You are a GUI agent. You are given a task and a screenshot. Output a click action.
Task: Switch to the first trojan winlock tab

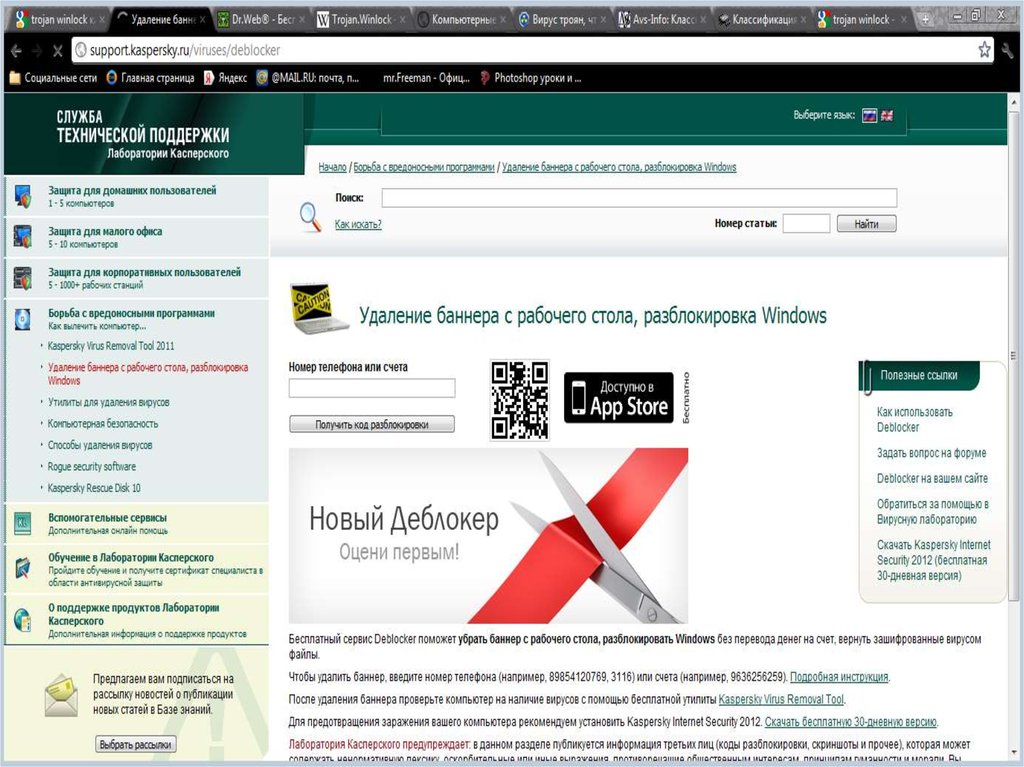pos(60,20)
